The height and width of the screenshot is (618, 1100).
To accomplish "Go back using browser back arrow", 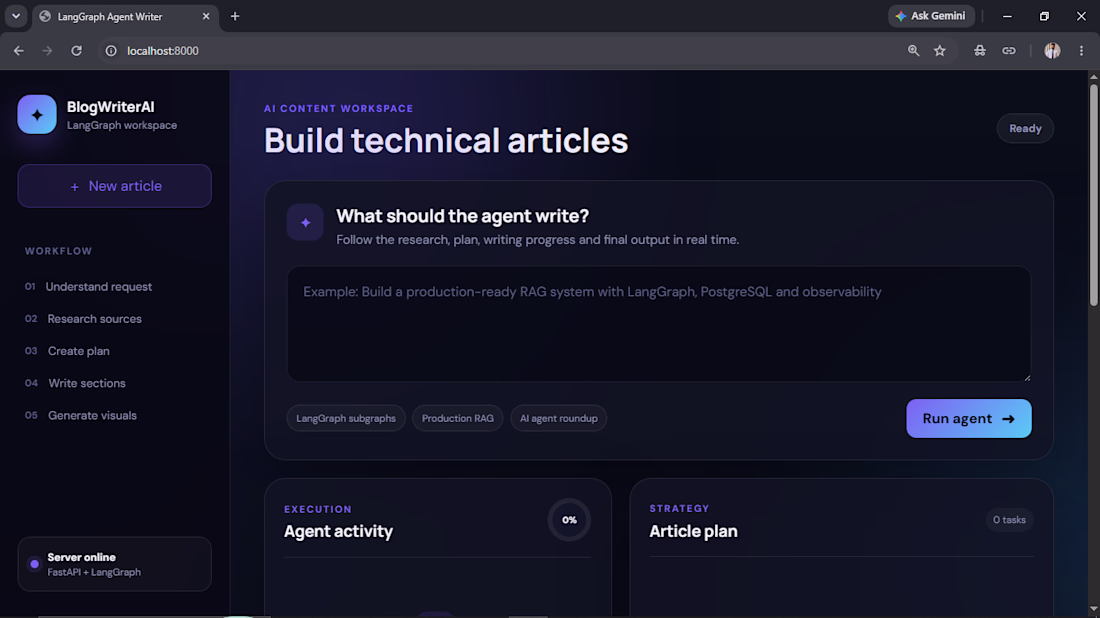I will coord(19,51).
